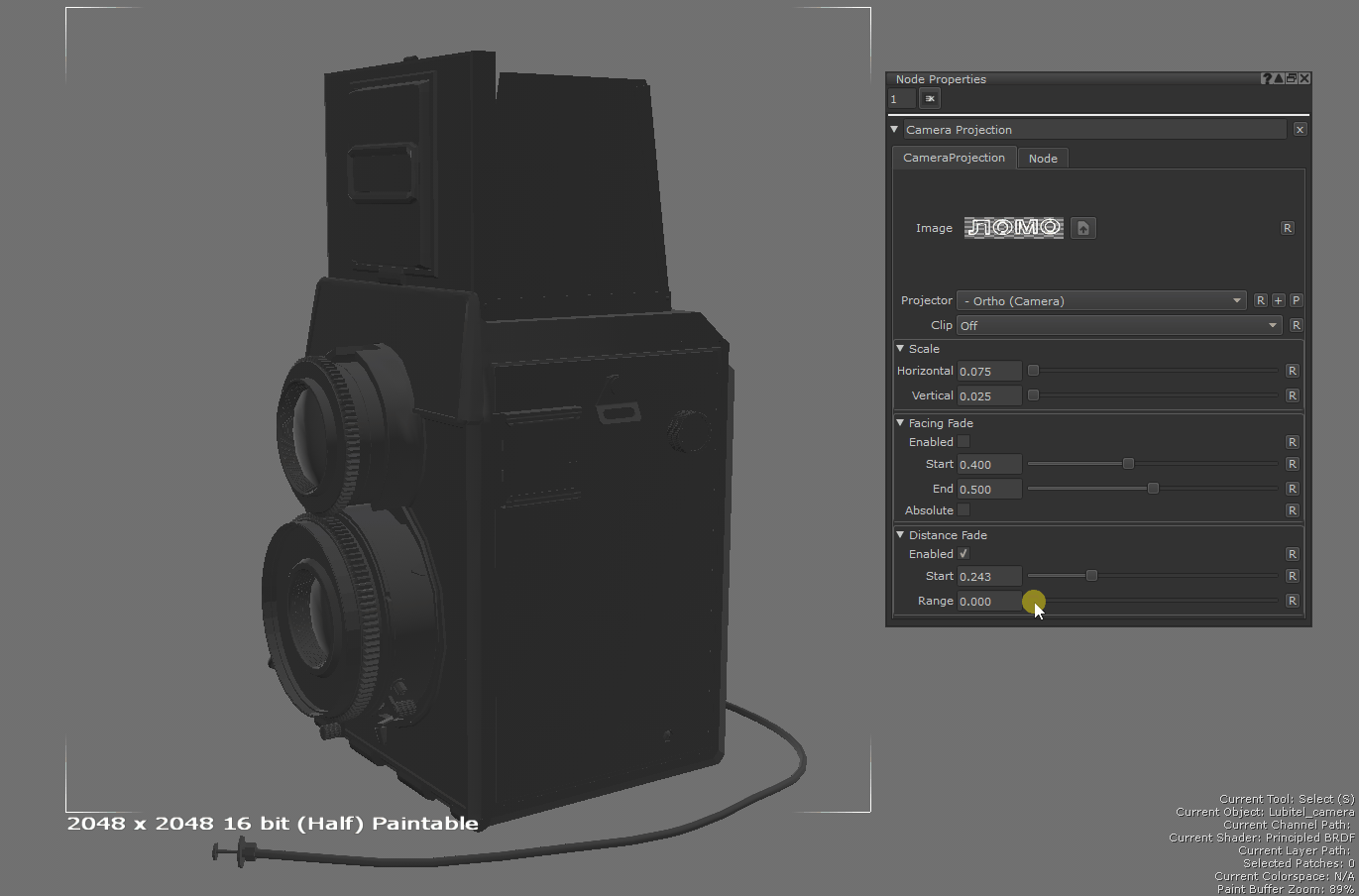Click the remove-node icon beside the node counter
The height and width of the screenshot is (896, 1359).
coord(929,98)
